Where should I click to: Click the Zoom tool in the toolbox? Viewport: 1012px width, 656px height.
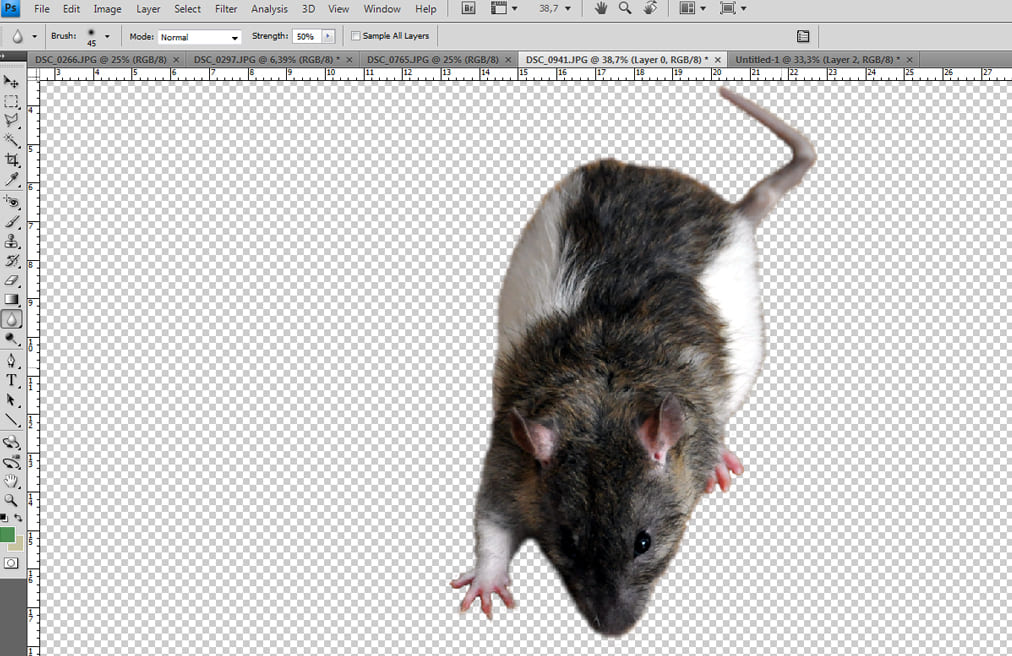[x=12, y=499]
